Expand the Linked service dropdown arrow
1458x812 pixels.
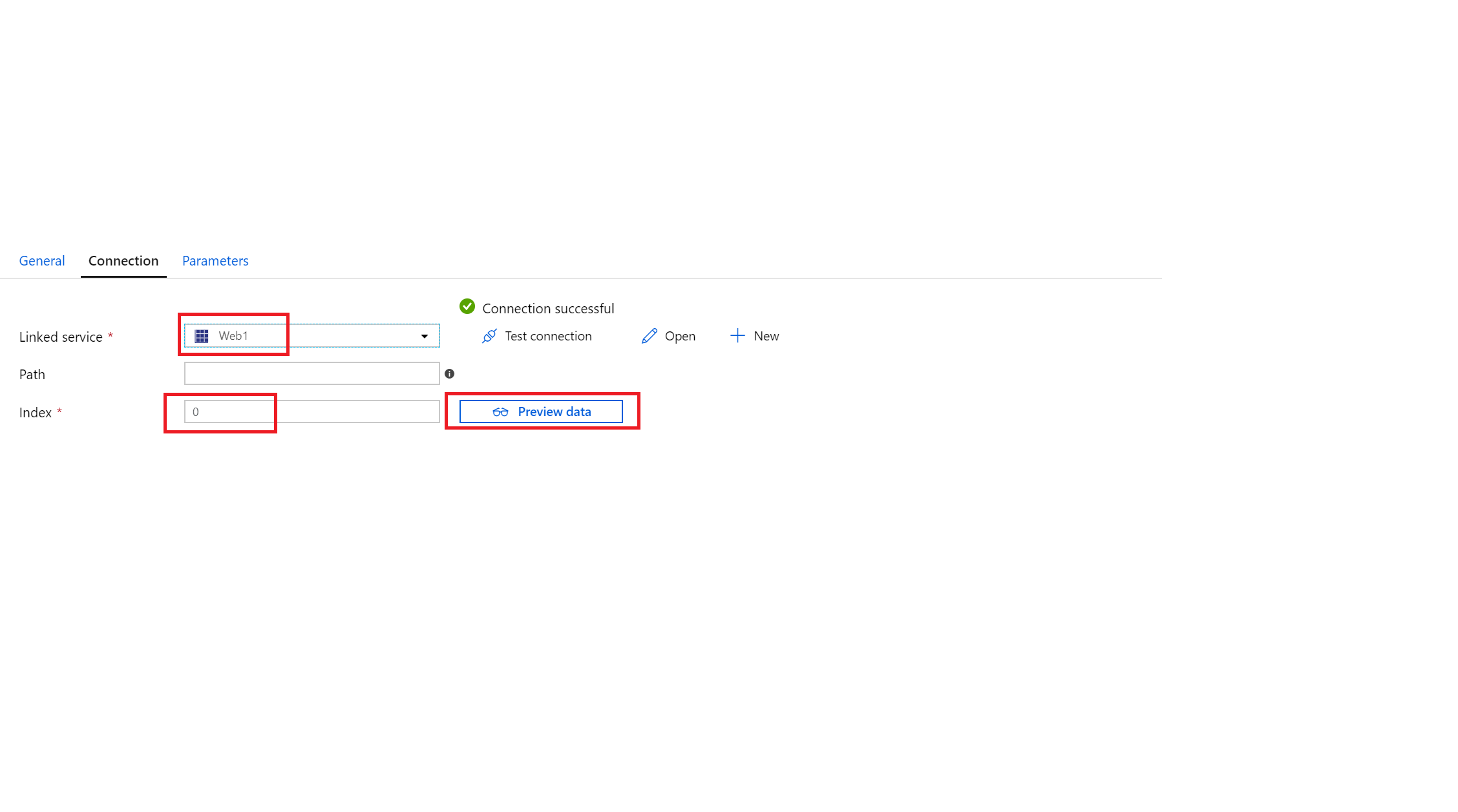coord(425,336)
